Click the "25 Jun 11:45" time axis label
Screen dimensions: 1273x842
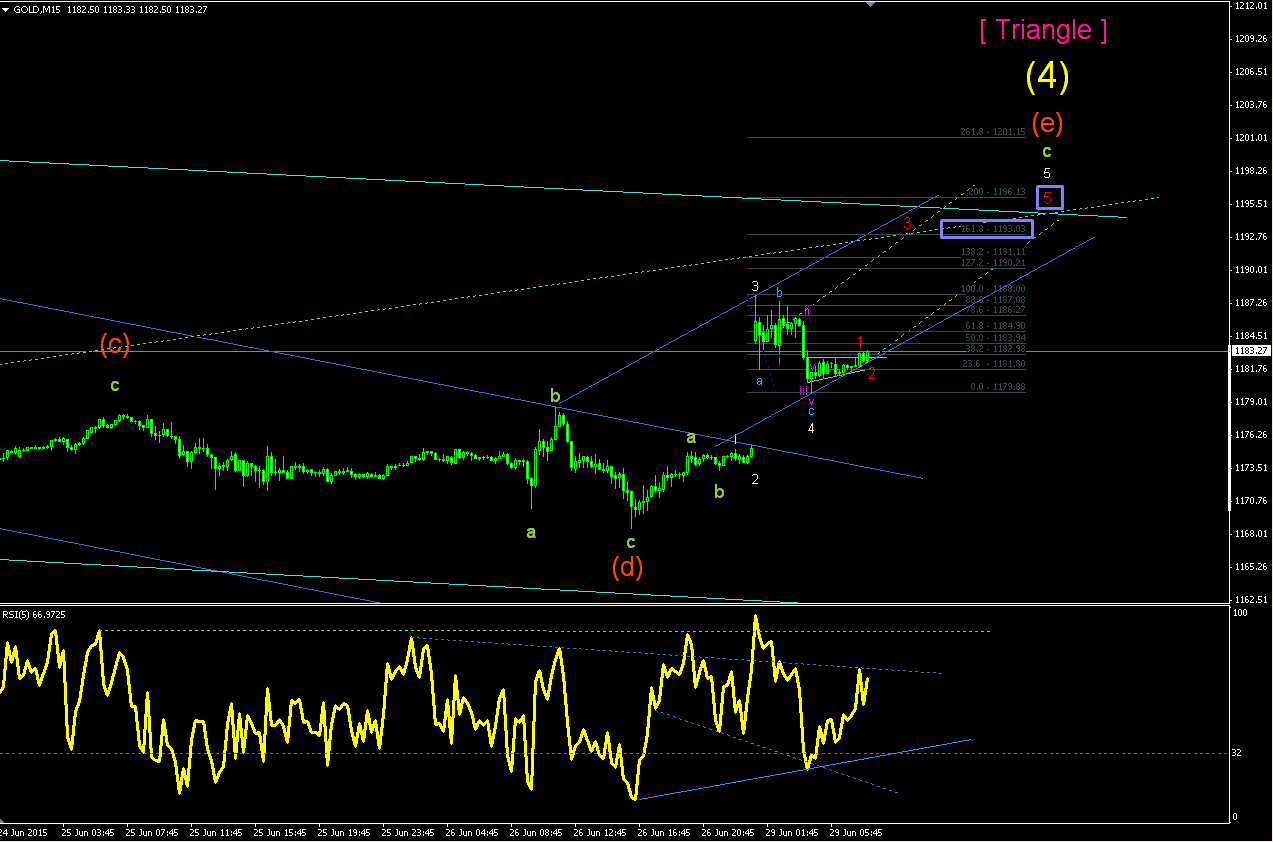pos(216,832)
